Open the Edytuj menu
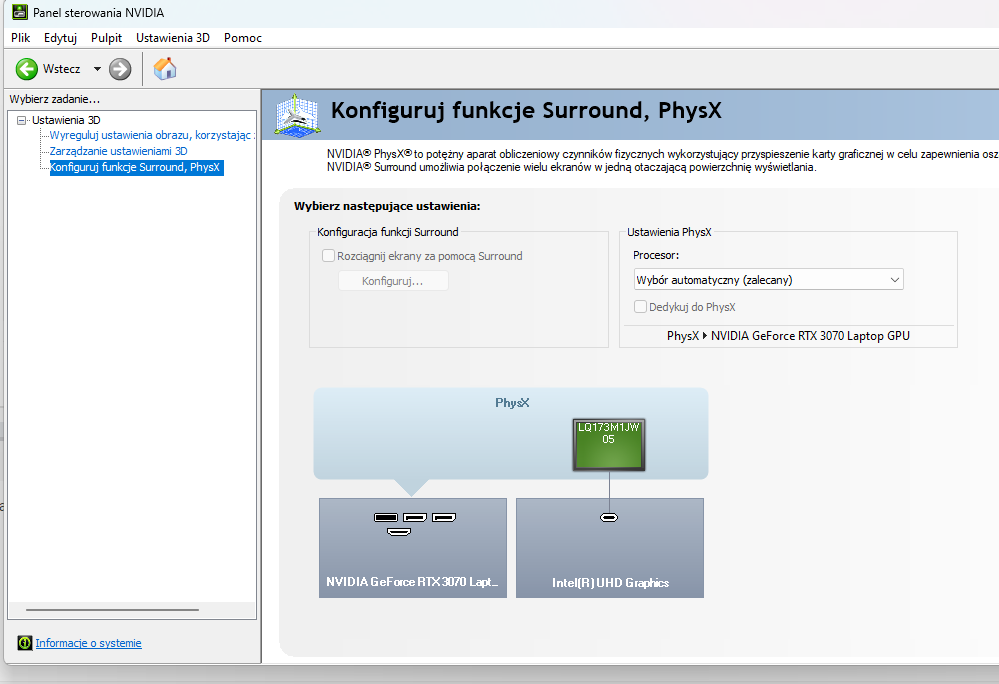 point(61,38)
